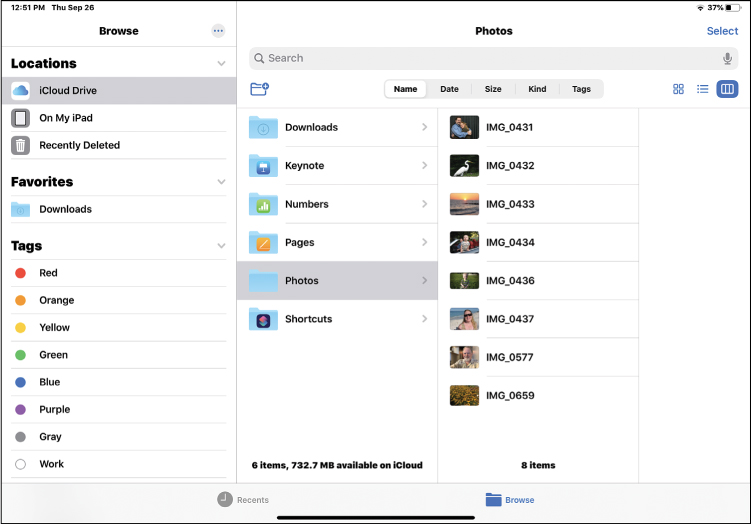Collapse the Locations section
Screen dimensions: 751x524
click(x=221, y=64)
